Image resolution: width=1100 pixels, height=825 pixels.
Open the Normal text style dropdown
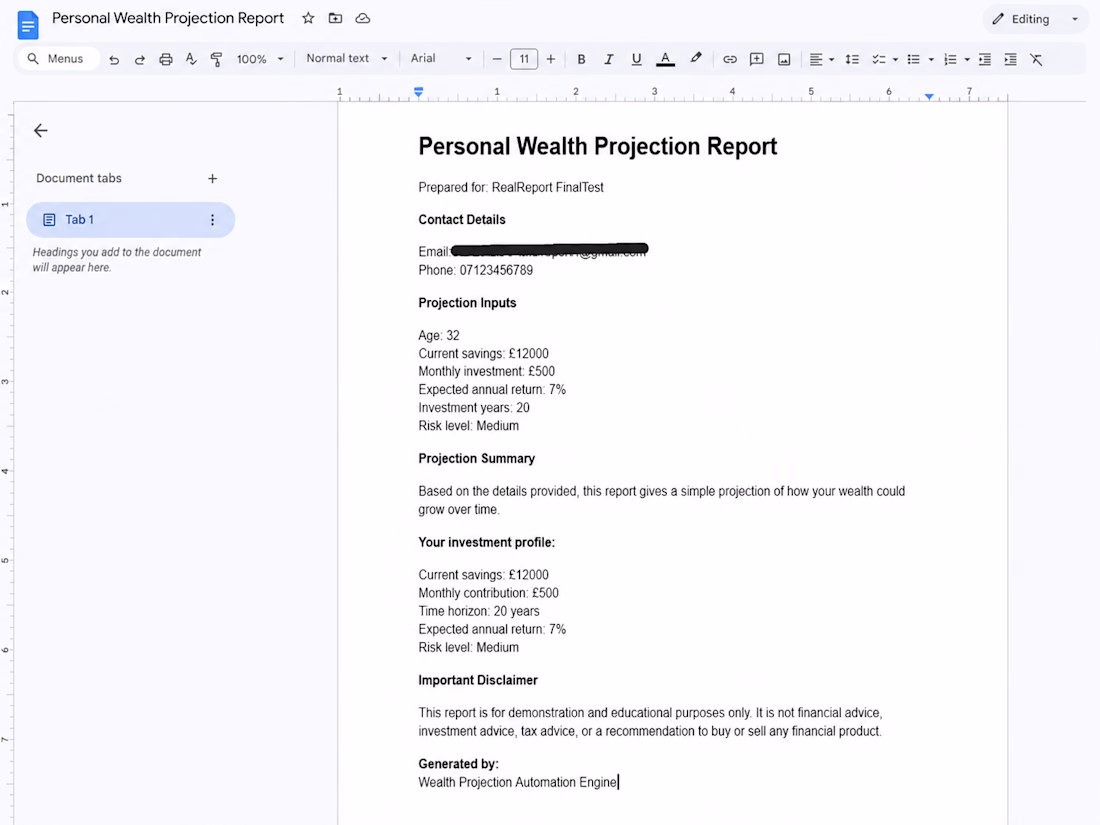point(347,59)
